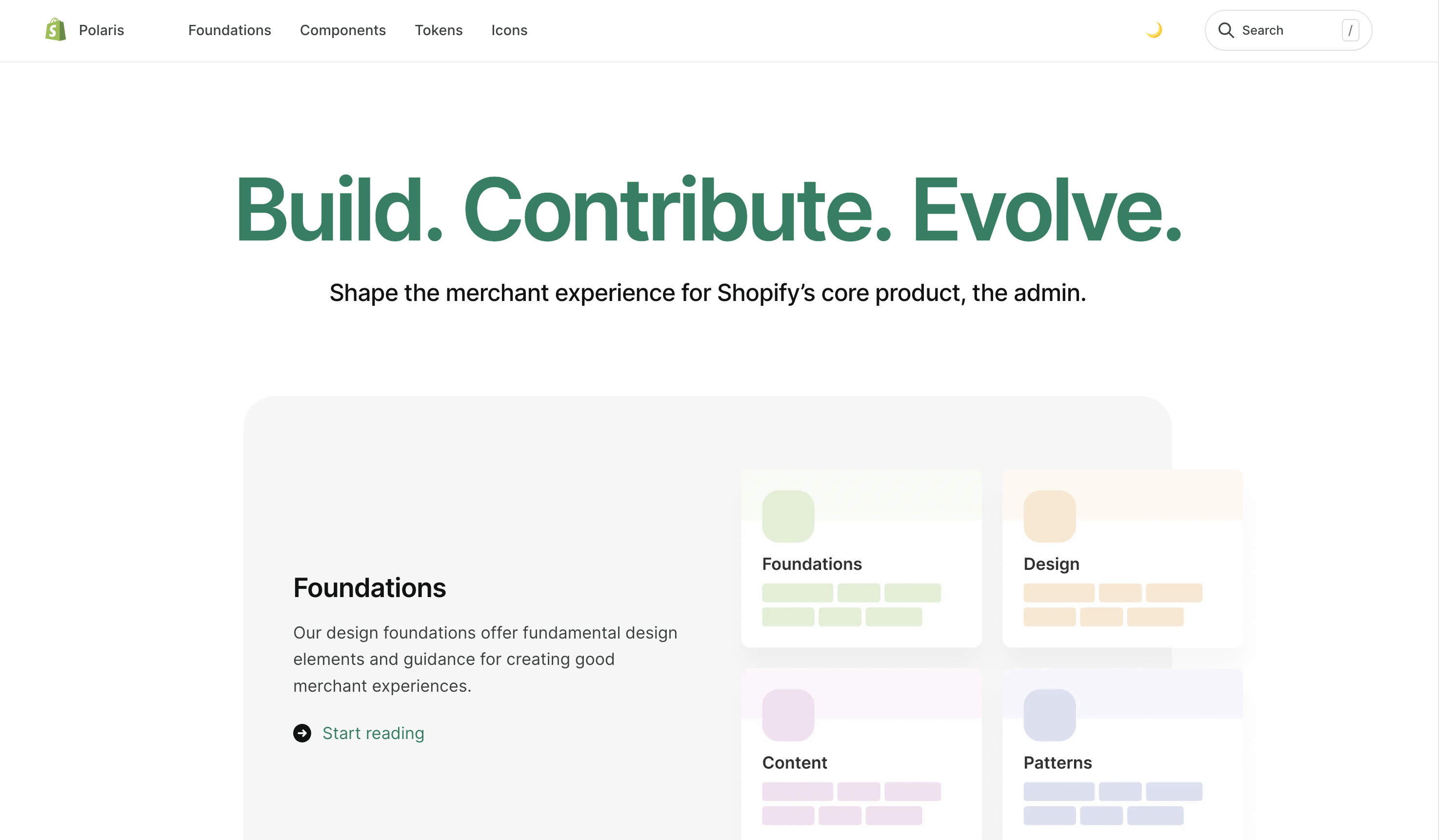Click the blue Patterns card thumbnail icon
This screenshot has height=840, width=1439.
(1050, 714)
